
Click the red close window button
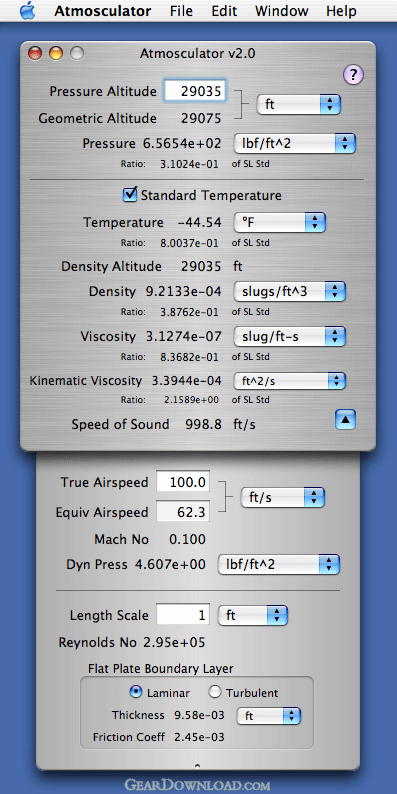pyautogui.click(x=34, y=53)
